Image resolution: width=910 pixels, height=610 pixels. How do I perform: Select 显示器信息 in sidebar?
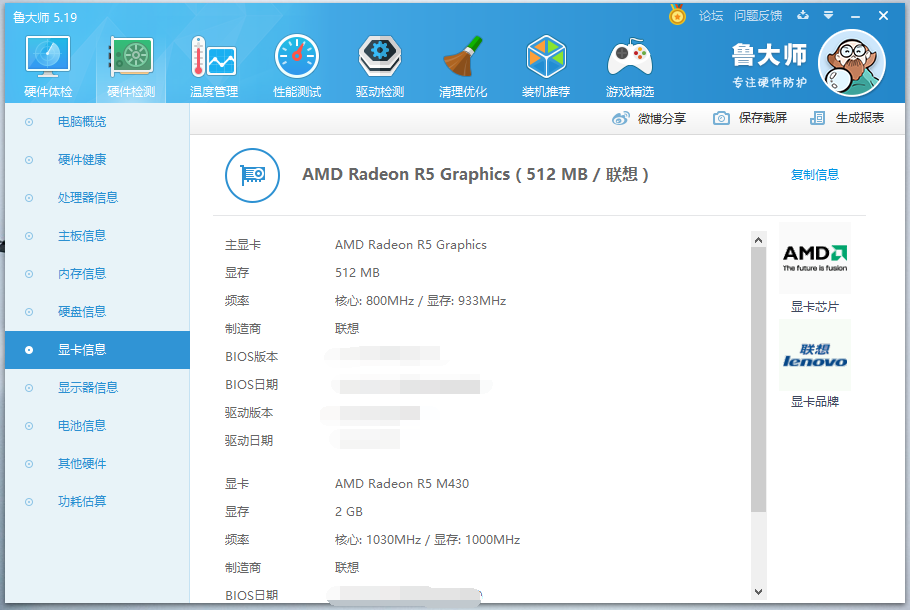(x=98, y=388)
